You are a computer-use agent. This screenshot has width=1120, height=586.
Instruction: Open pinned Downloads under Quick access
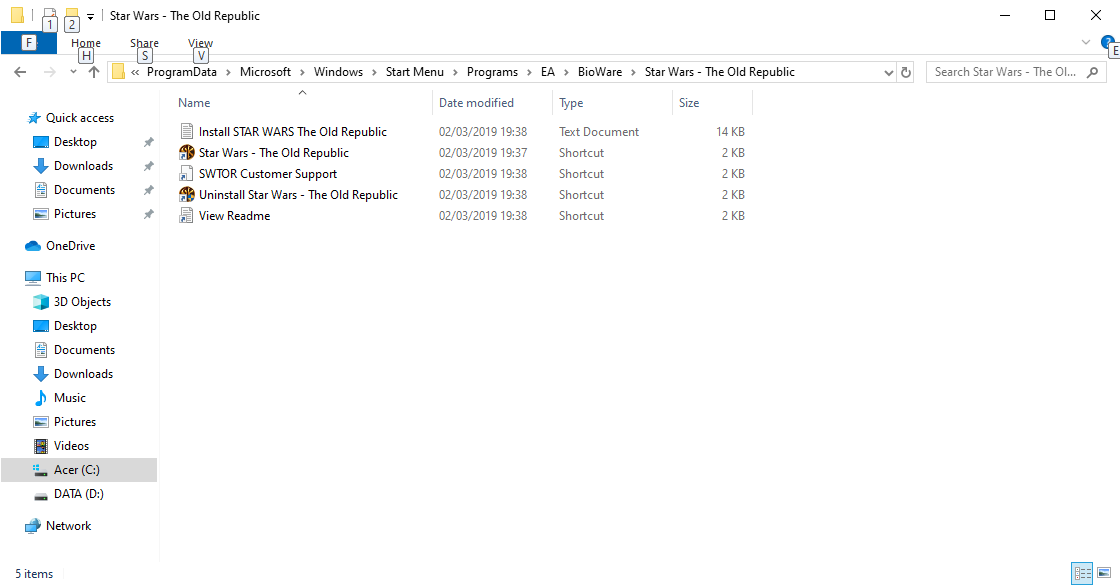coord(83,166)
